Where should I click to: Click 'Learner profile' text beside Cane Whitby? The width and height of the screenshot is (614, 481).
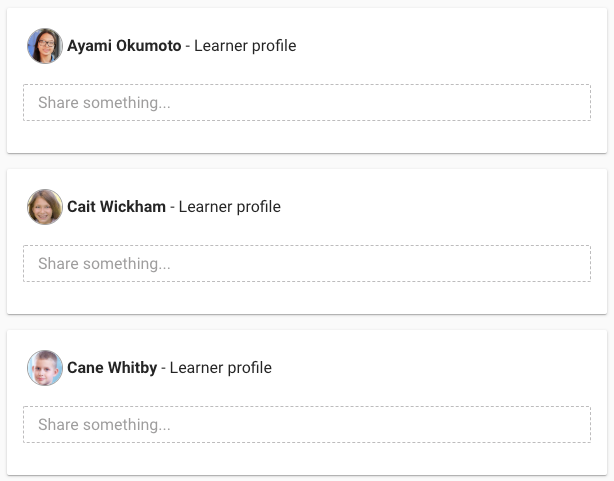(x=221, y=368)
